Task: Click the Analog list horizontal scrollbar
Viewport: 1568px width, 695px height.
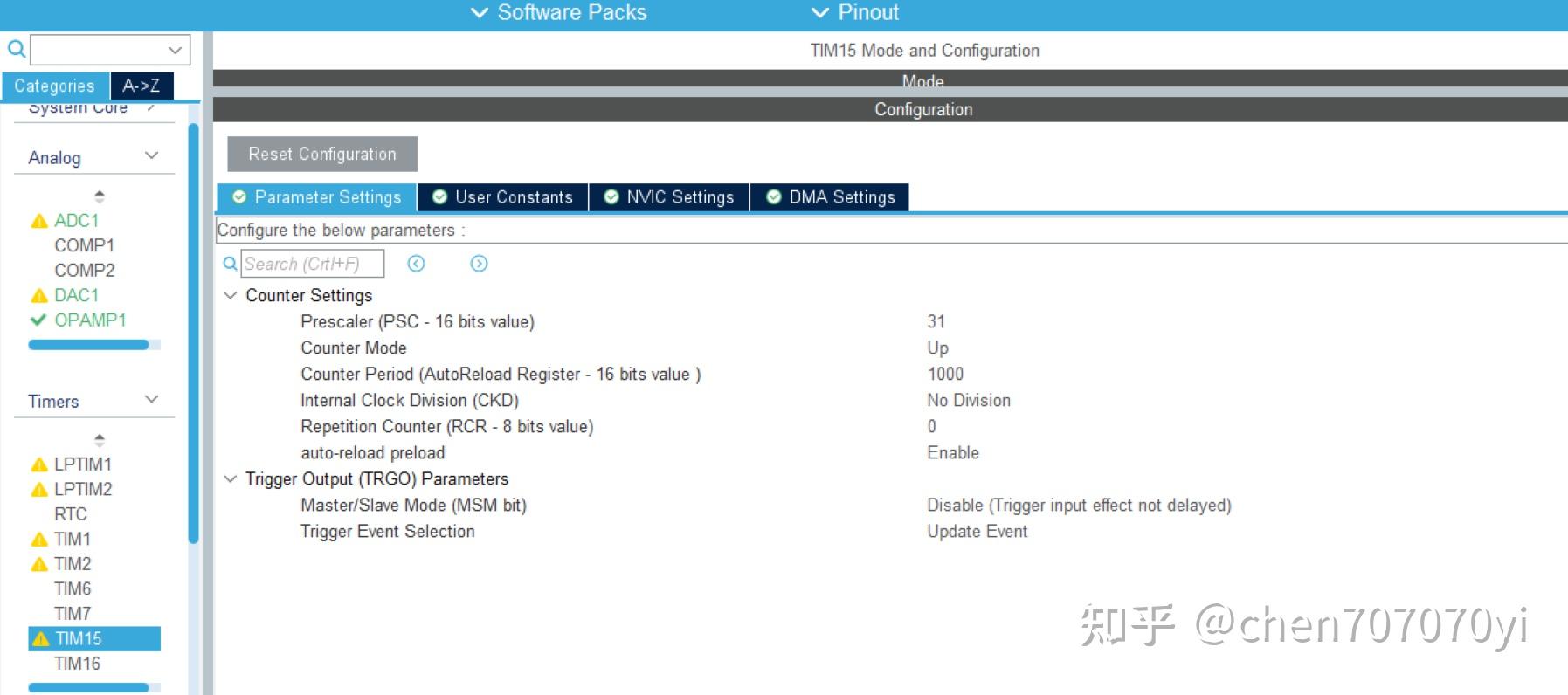Action: tap(88, 345)
